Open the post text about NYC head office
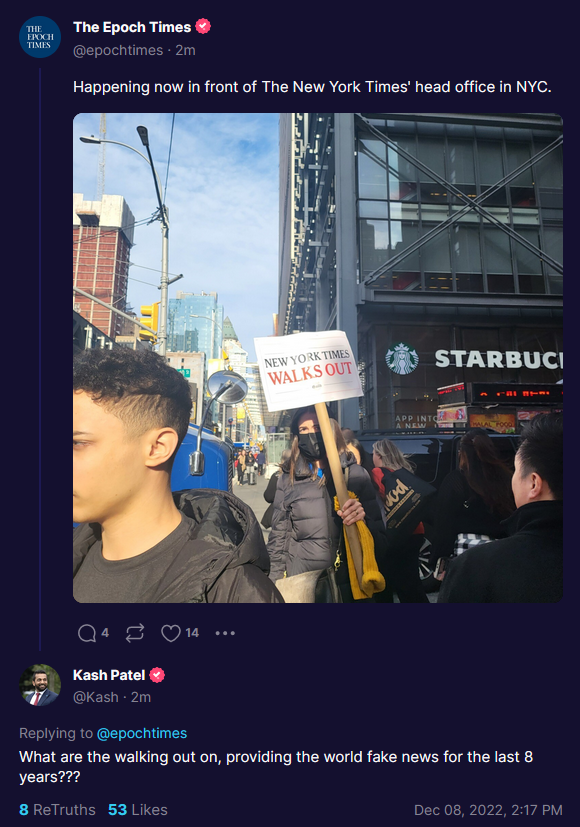This screenshot has height=827, width=580. (312, 87)
